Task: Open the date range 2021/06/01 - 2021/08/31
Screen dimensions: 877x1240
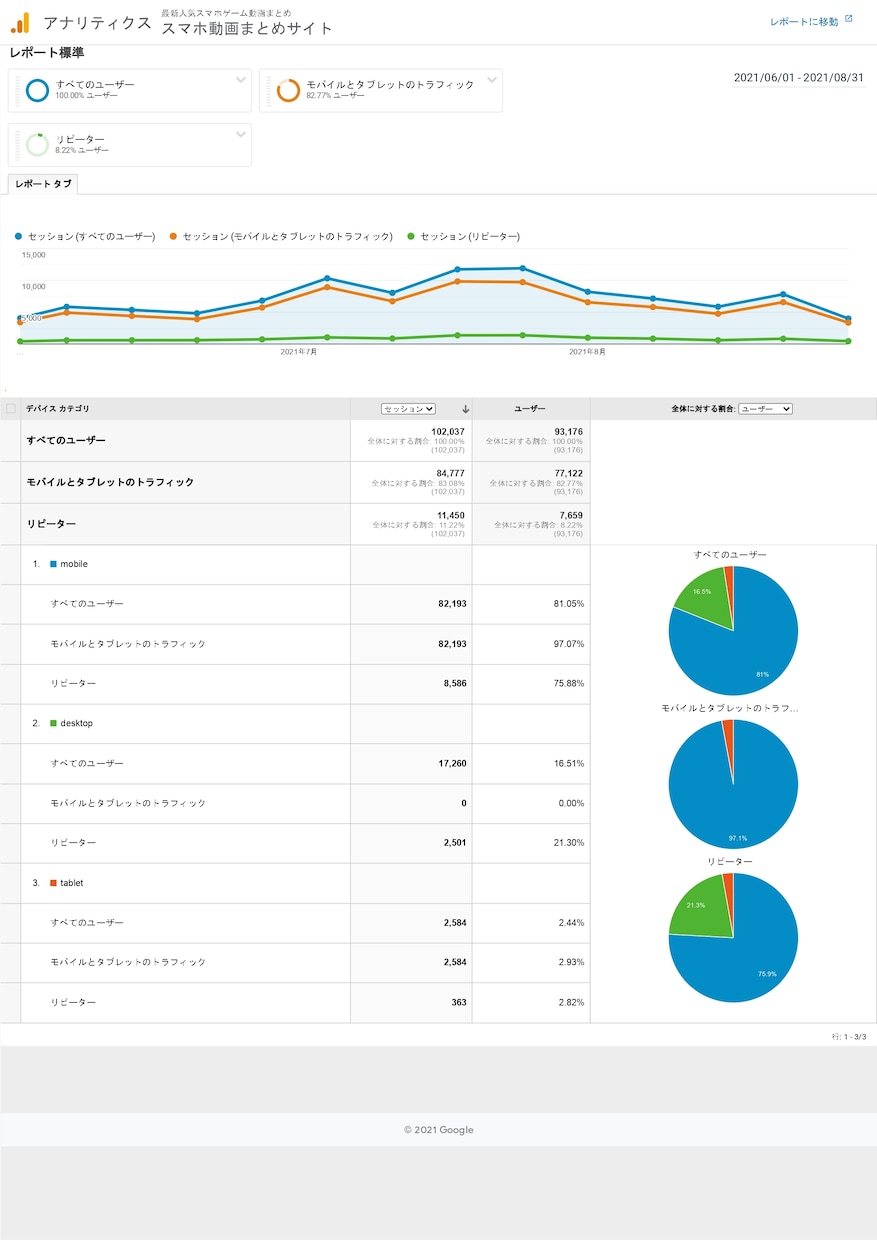Action: tap(798, 77)
